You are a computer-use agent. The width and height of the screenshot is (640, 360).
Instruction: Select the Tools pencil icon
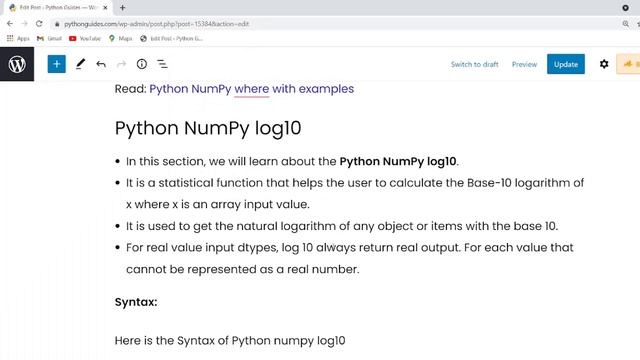click(80, 64)
